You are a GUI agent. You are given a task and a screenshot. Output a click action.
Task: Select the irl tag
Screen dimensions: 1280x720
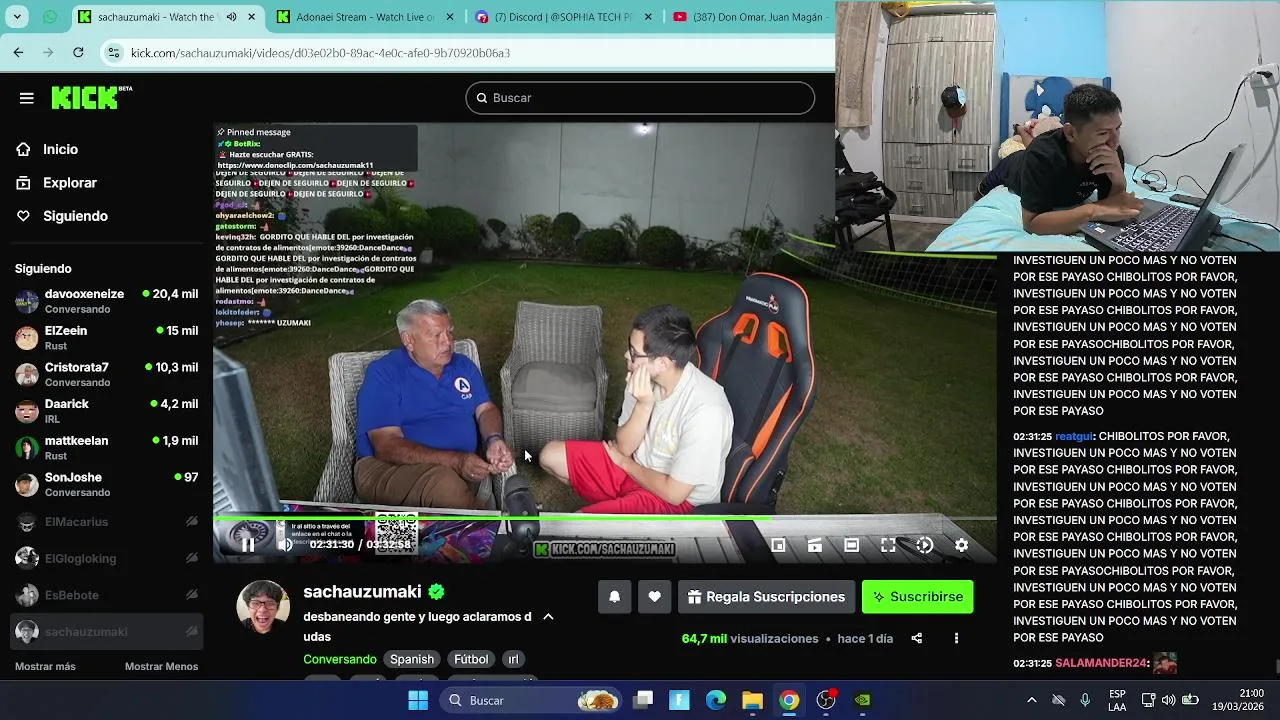[x=513, y=659]
